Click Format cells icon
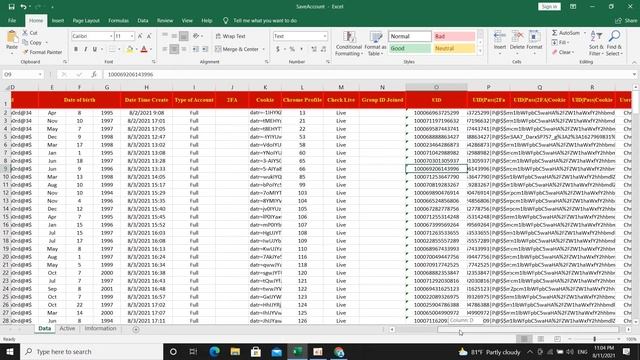 click(534, 40)
